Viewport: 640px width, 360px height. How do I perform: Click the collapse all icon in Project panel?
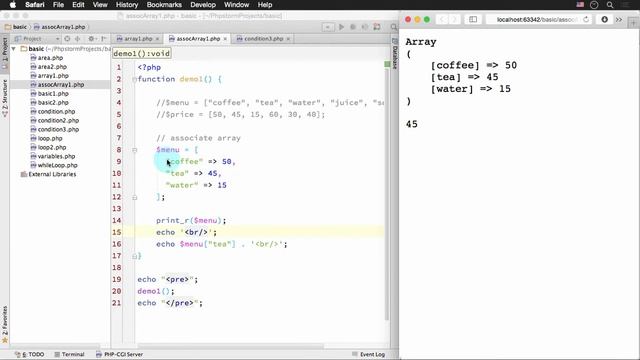77,39
